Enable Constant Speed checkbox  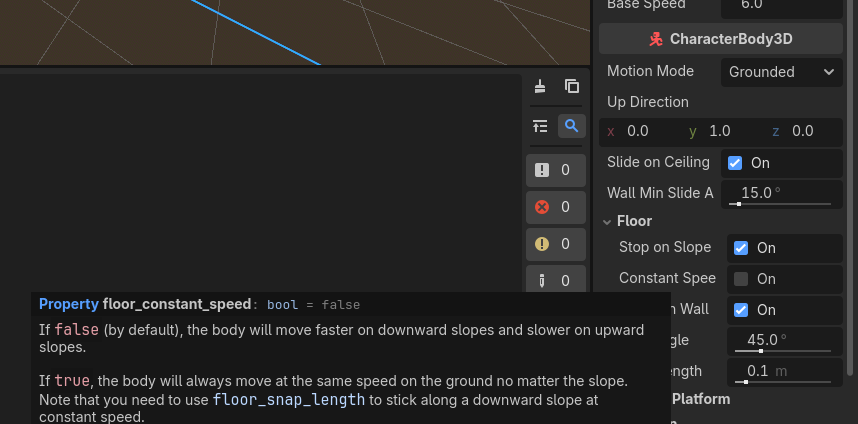[741, 279]
